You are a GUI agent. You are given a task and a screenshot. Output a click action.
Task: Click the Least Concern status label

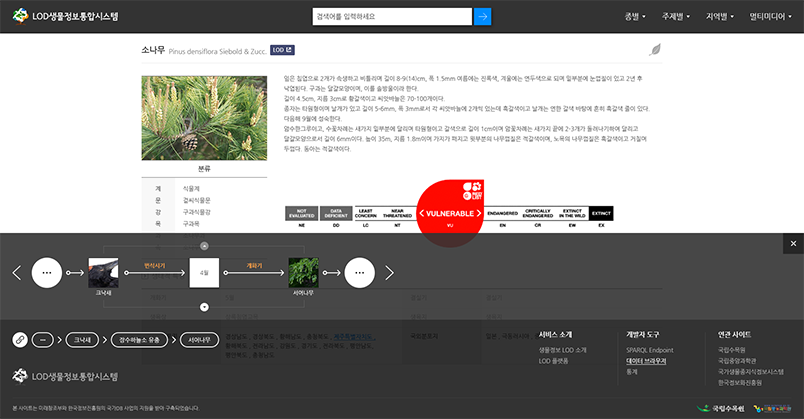366,213
